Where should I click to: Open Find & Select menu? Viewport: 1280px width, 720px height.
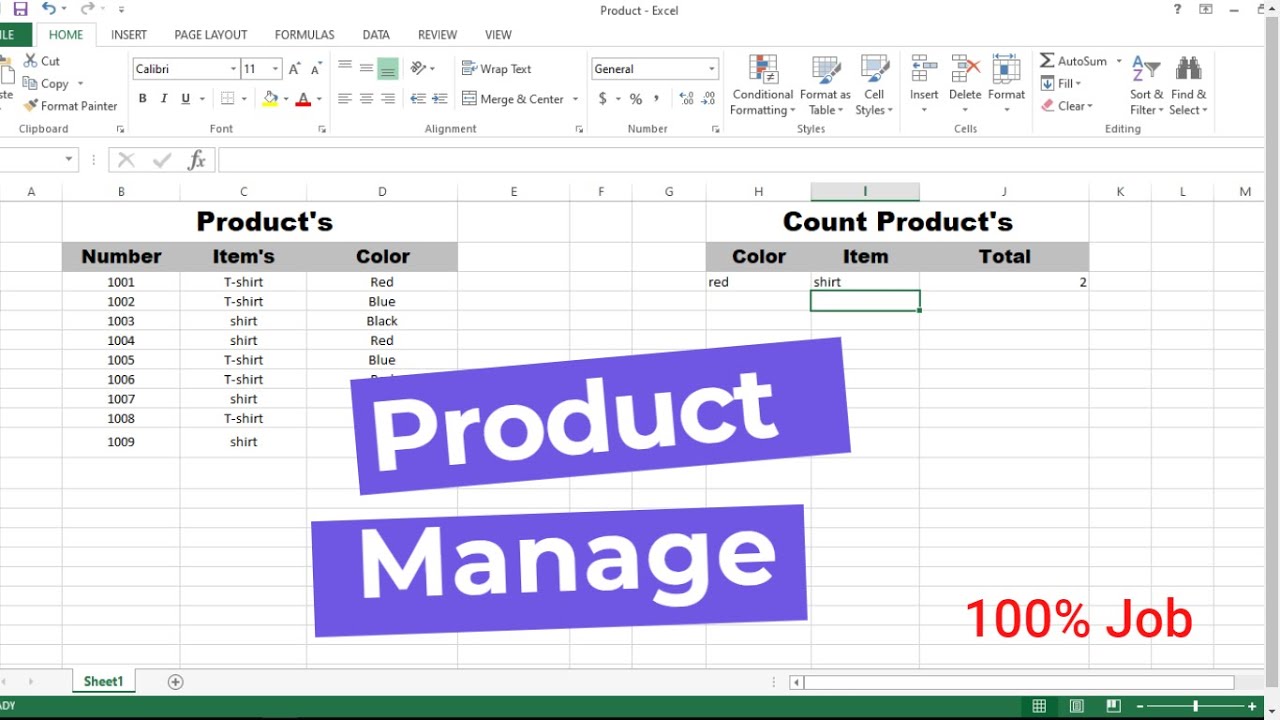[1188, 86]
